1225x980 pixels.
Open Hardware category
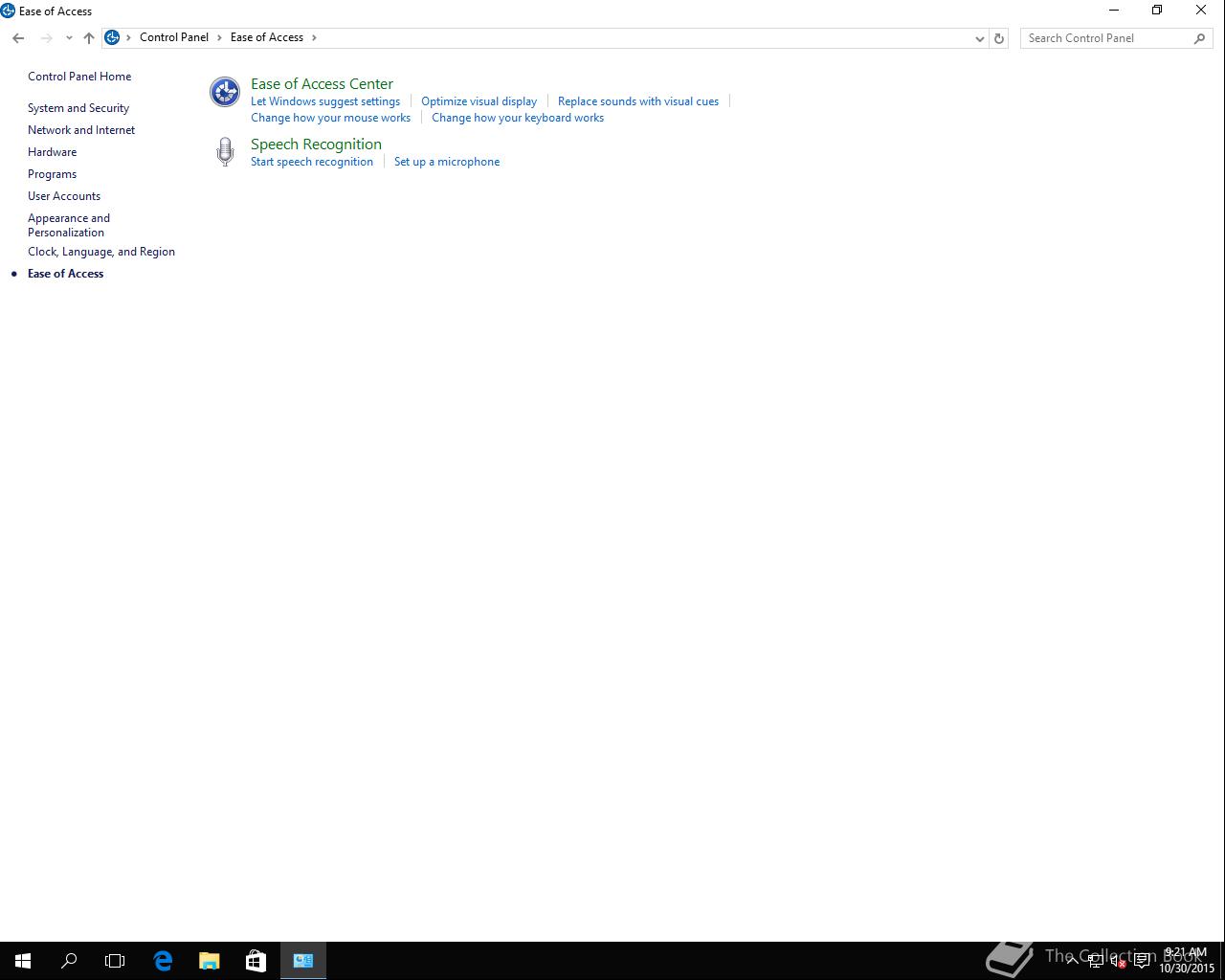point(52,152)
